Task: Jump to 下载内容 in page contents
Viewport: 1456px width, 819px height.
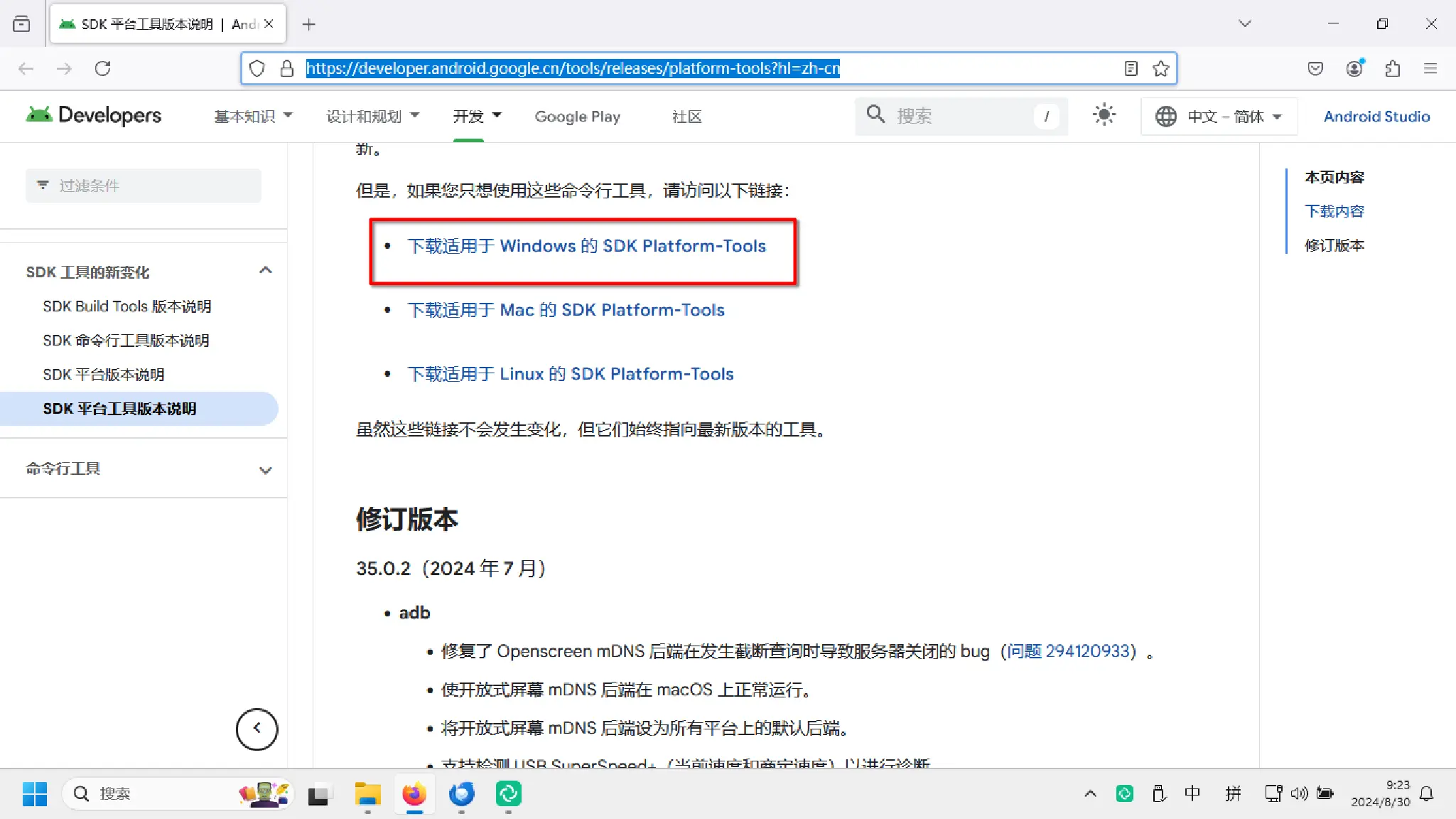Action: coord(1334,211)
